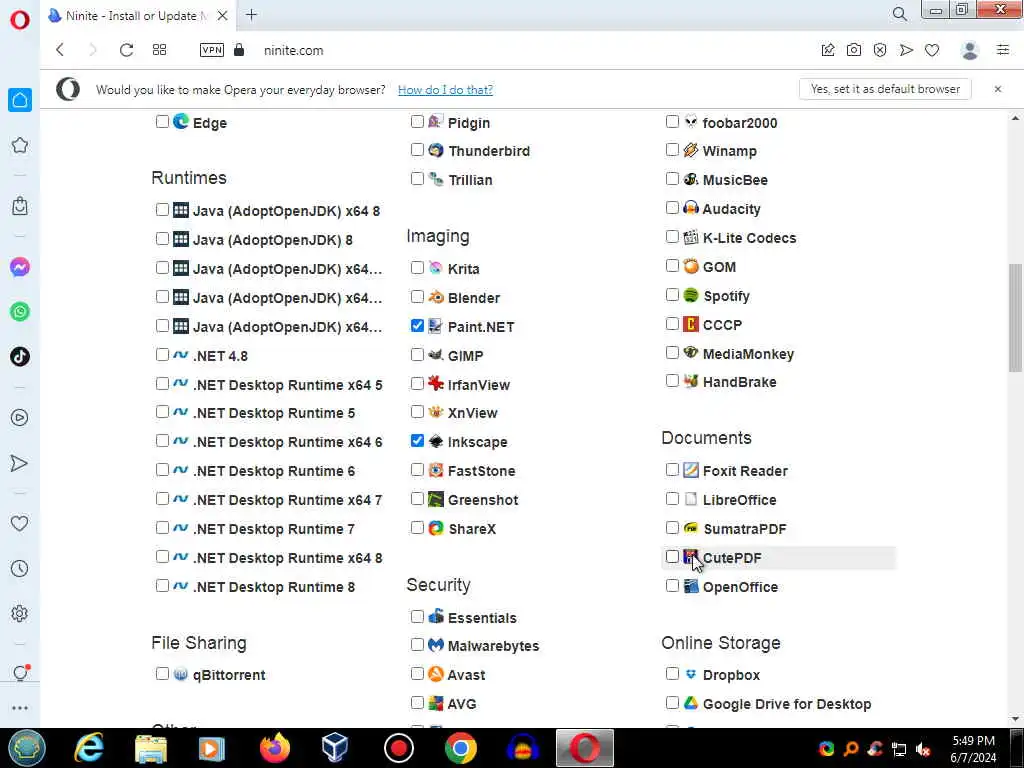Open Firefox from the taskbar
This screenshot has height=768, width=1024.
275,748
